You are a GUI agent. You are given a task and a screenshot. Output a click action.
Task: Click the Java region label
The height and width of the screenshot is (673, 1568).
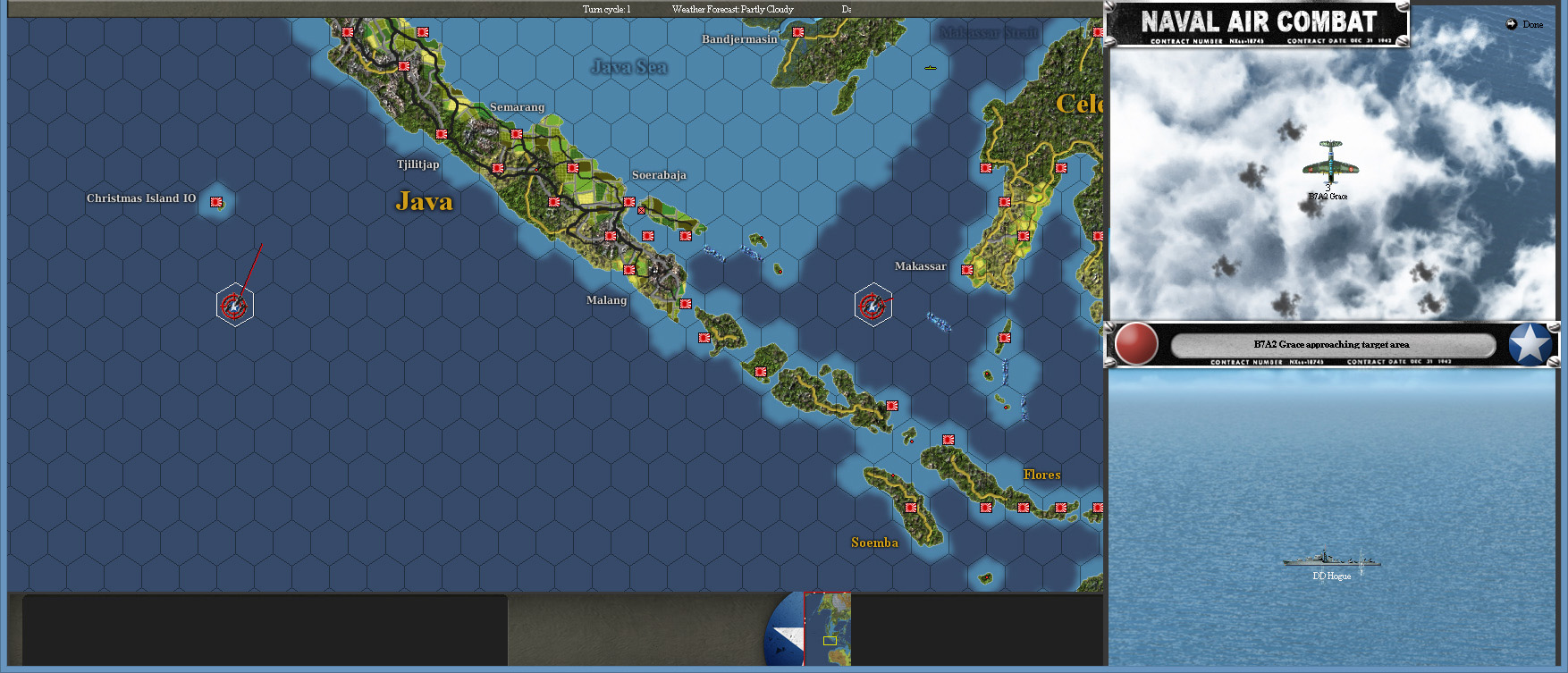coord(425,201)
